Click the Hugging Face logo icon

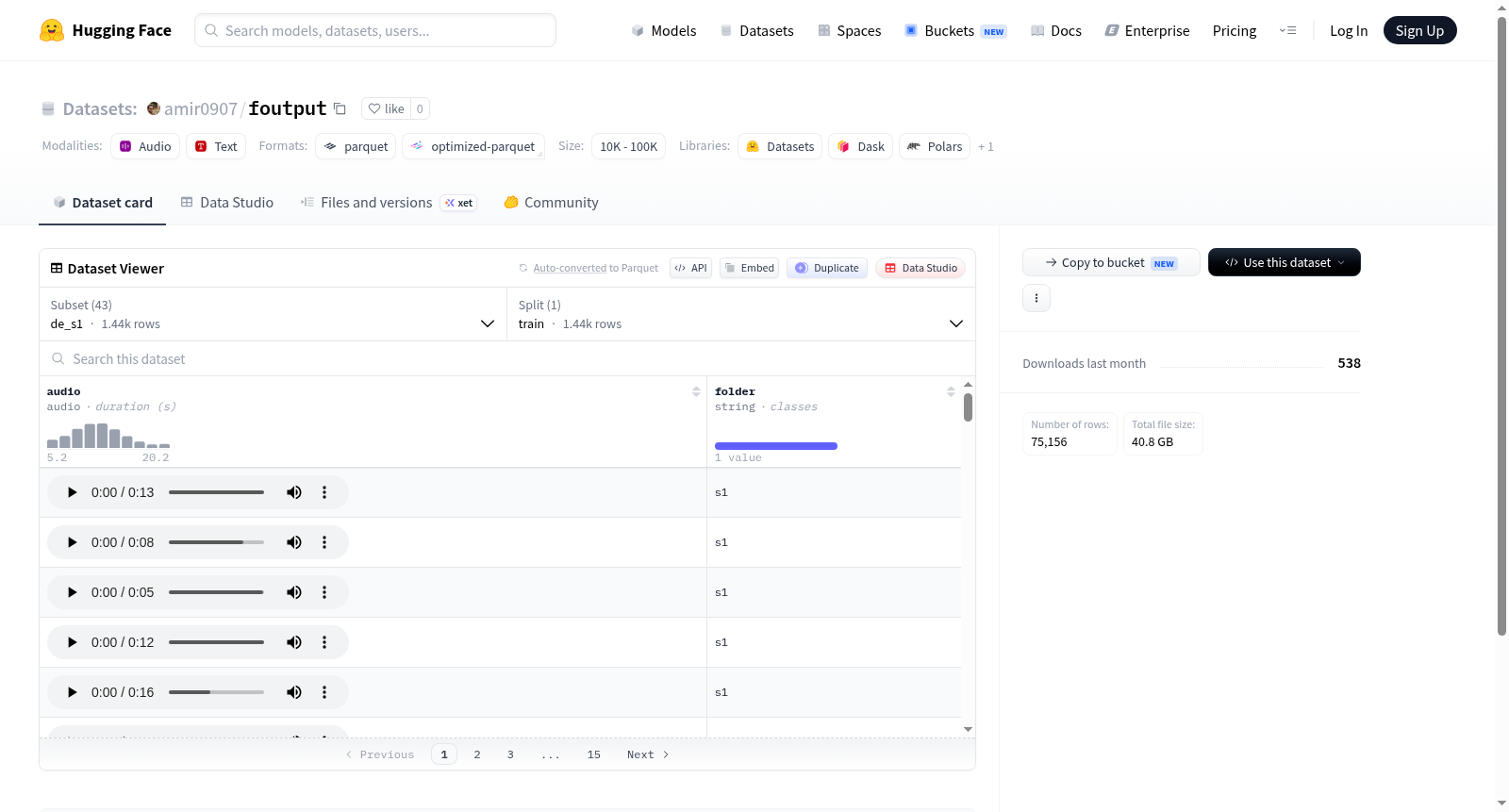52,30
